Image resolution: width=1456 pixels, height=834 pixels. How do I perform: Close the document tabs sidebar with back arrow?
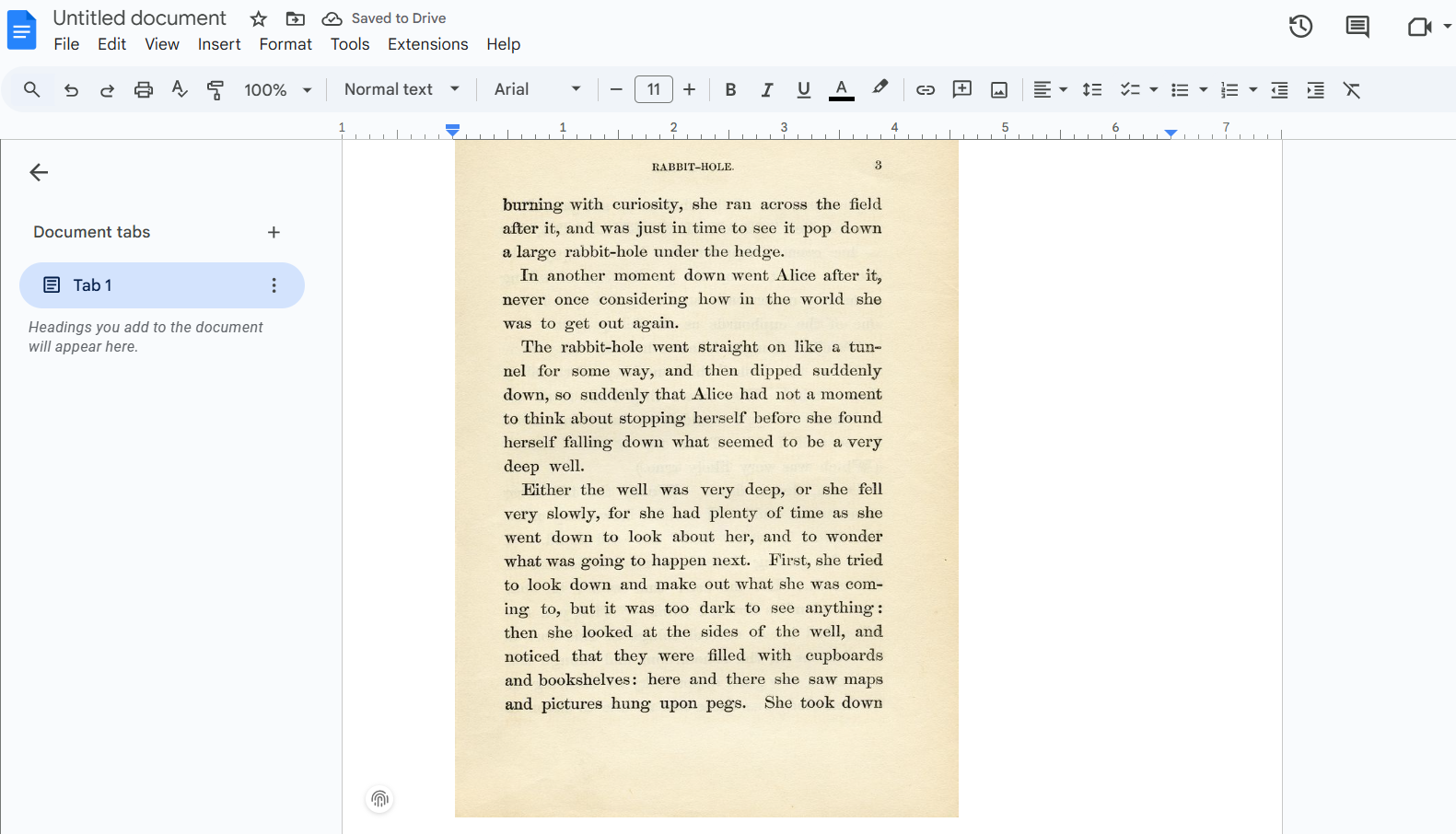(x=39, y=172)
